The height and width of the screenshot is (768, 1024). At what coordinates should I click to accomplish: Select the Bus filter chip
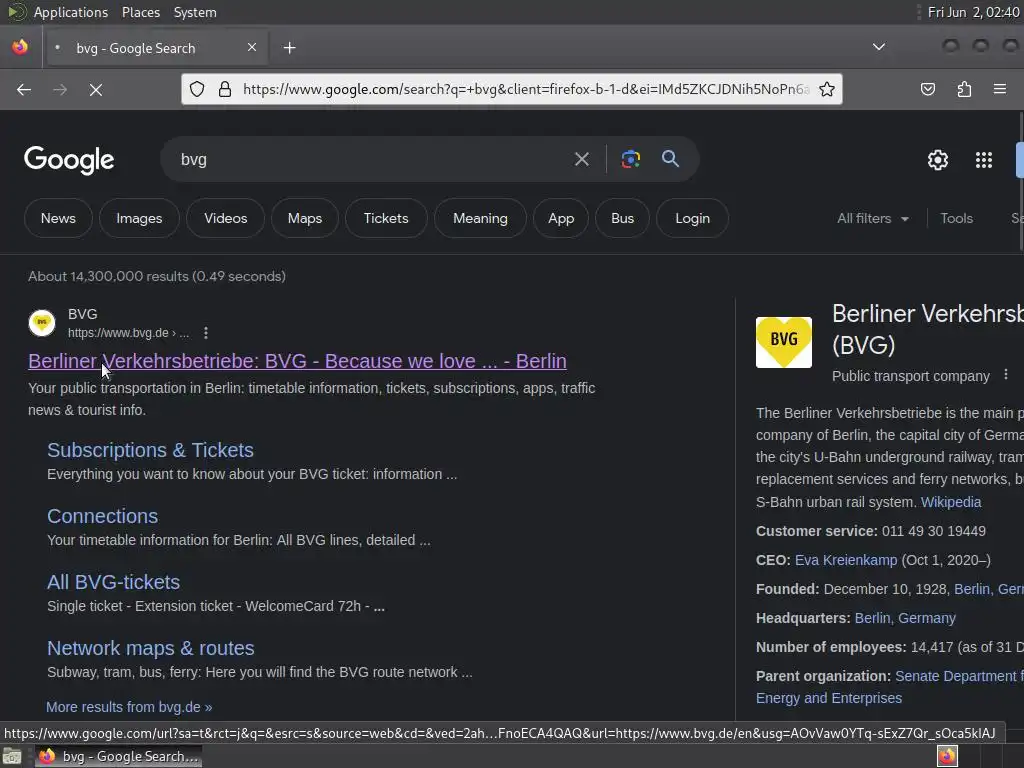coord(622,218)
